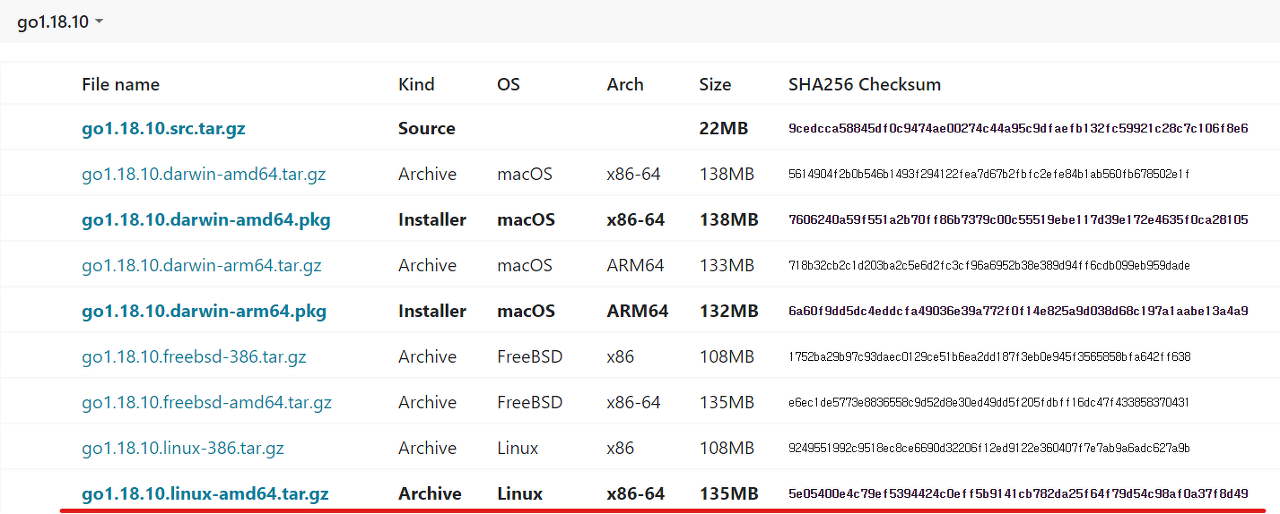Open go1.18.10.darwin-amd64.tar.gz download link
This screenshot has width=1280, height=514.
(x=204, y=174)
